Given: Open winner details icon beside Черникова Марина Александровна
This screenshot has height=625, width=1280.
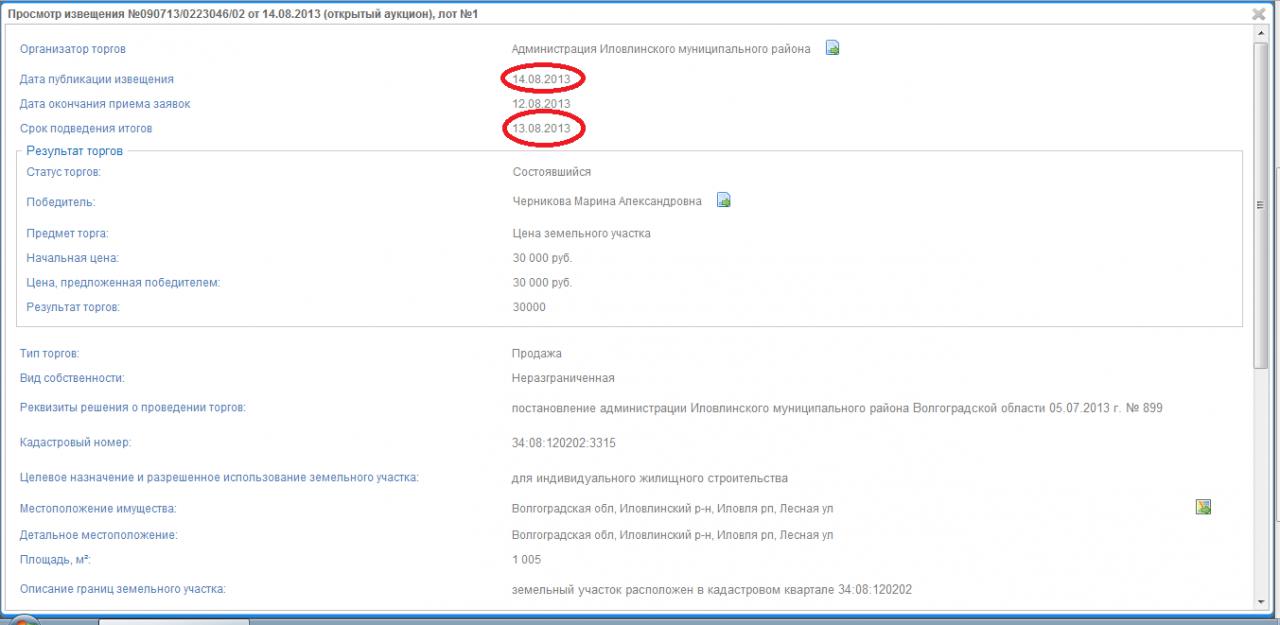Looking at the screenshot, I should pyautogui.click(x=724, y=201).
